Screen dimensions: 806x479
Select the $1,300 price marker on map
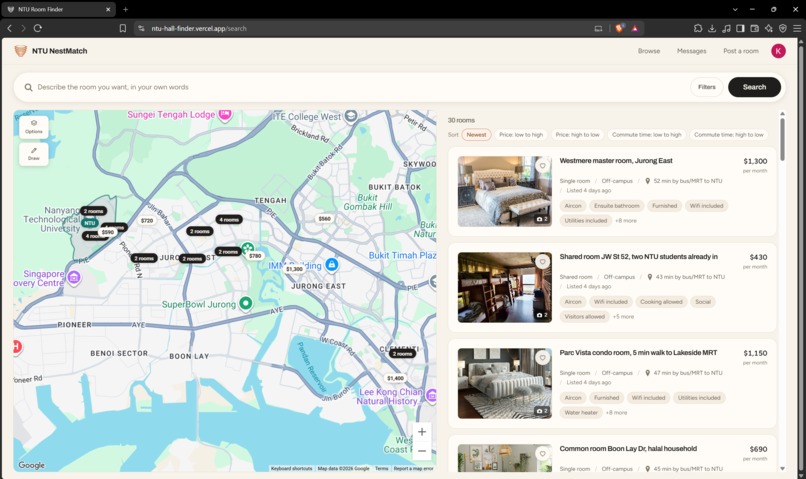294,269
